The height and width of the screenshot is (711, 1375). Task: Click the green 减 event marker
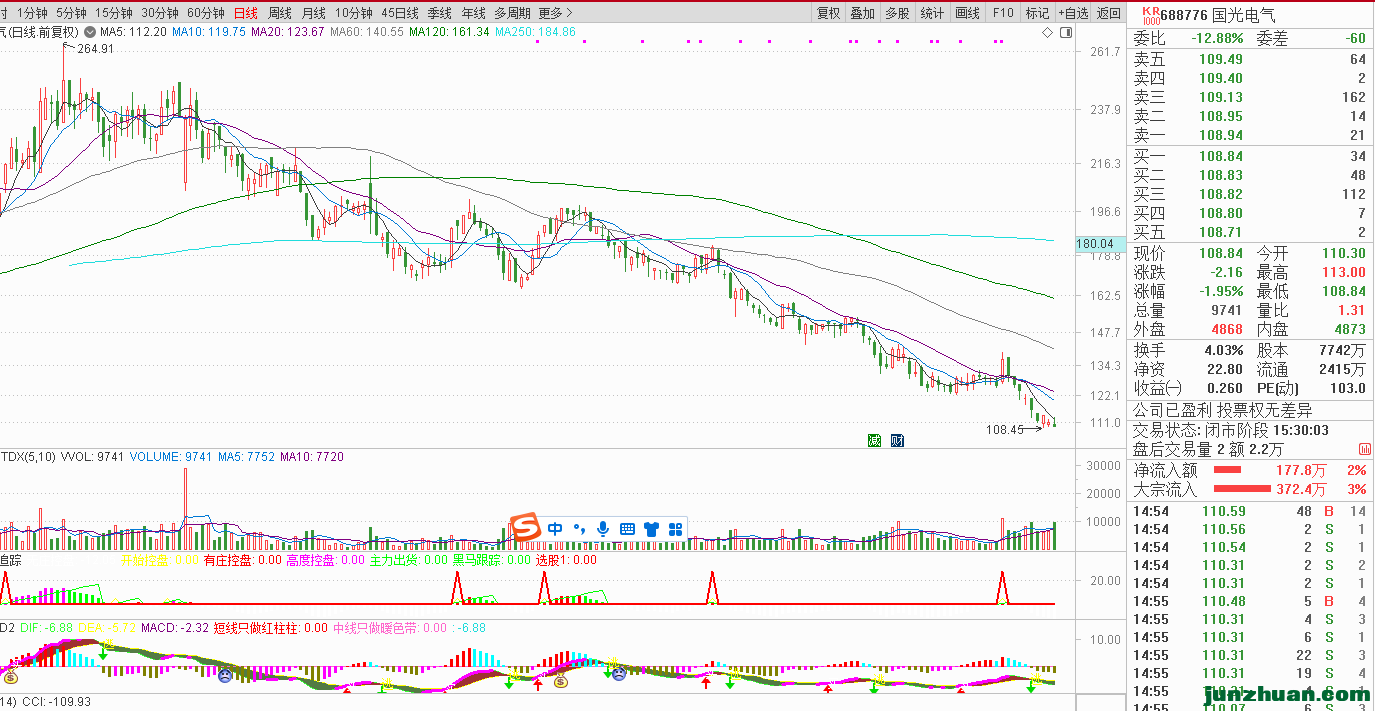coord(874,440)
